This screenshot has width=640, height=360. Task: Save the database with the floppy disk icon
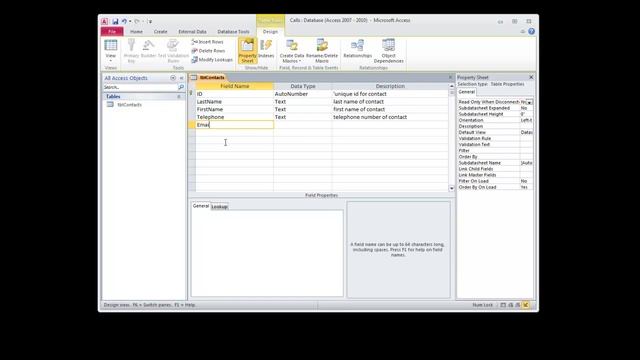point(116,21)
